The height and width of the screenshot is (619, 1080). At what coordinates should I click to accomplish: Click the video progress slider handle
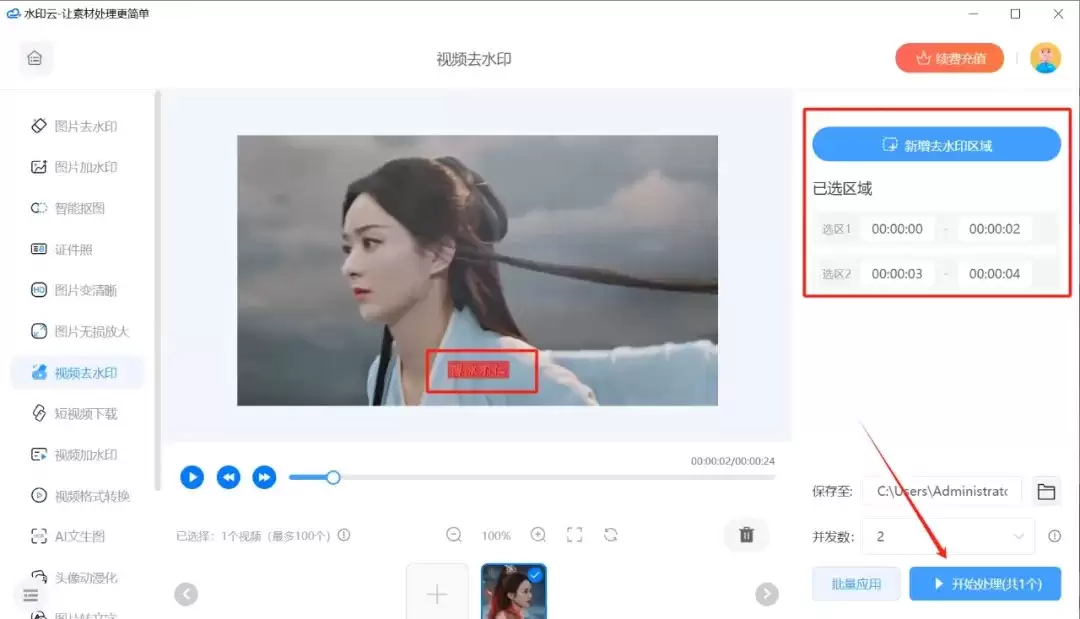click(333, 477)
